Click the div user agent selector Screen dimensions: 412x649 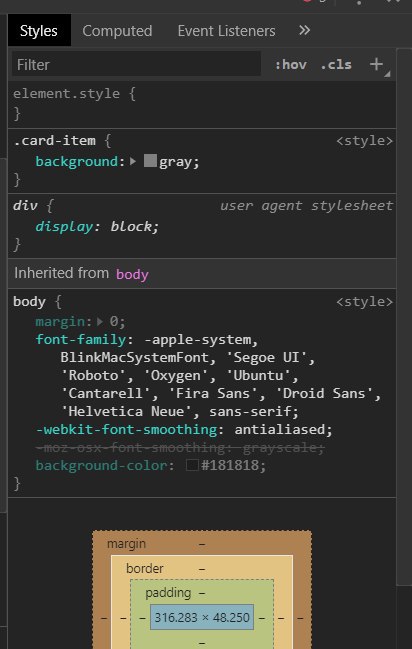(x=25, y=206)
